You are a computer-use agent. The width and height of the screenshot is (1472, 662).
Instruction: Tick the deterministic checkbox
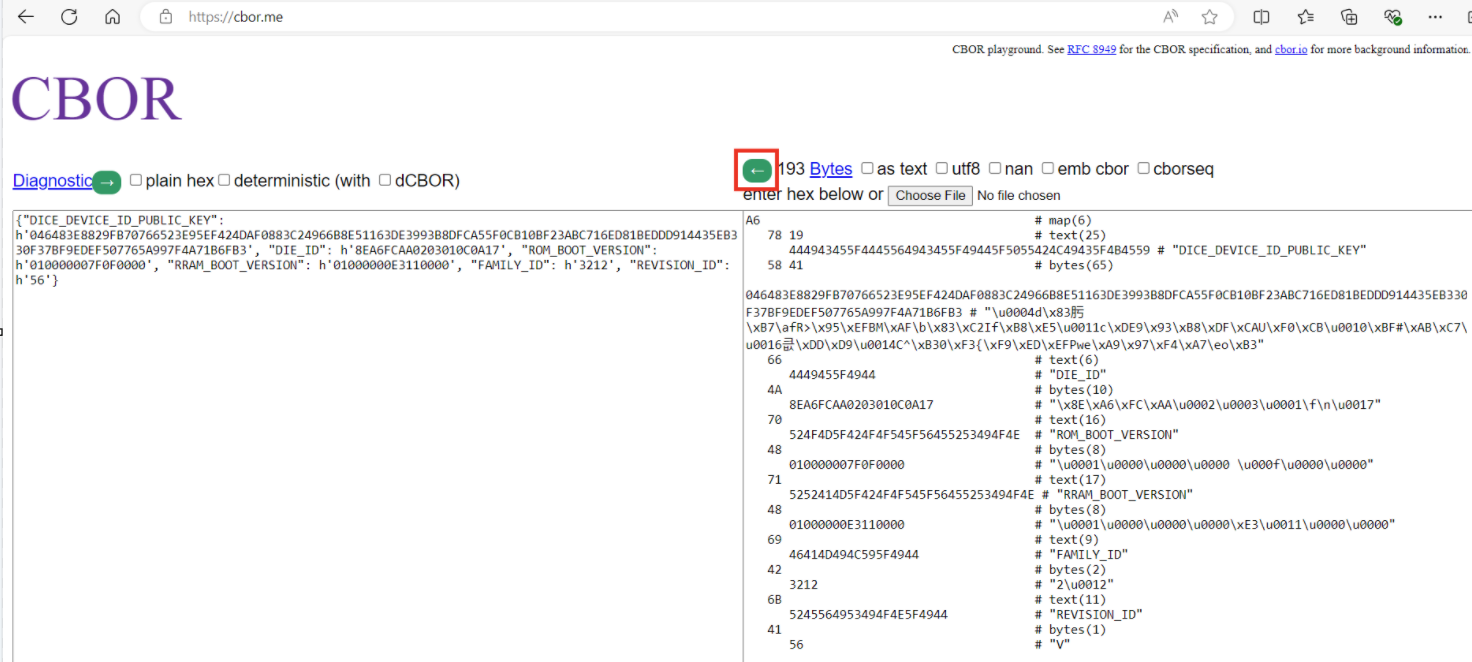click(224, 181)
